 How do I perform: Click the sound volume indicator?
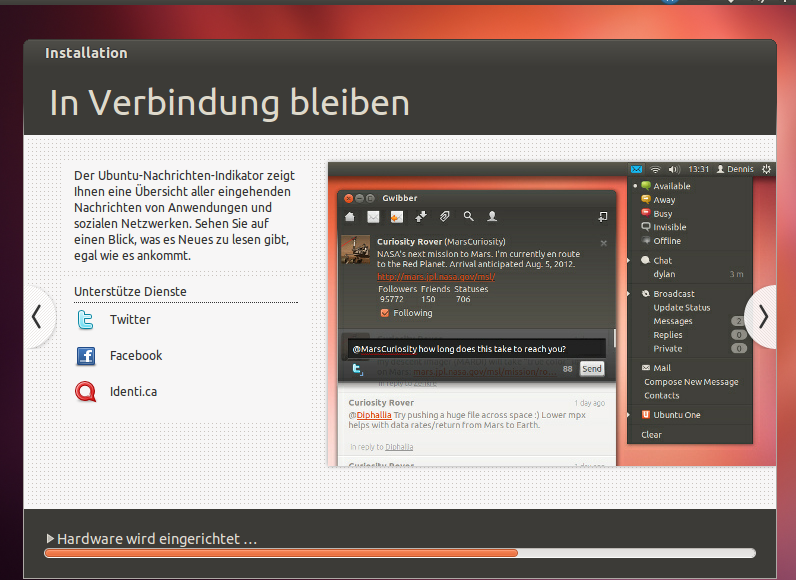point(674,169)
